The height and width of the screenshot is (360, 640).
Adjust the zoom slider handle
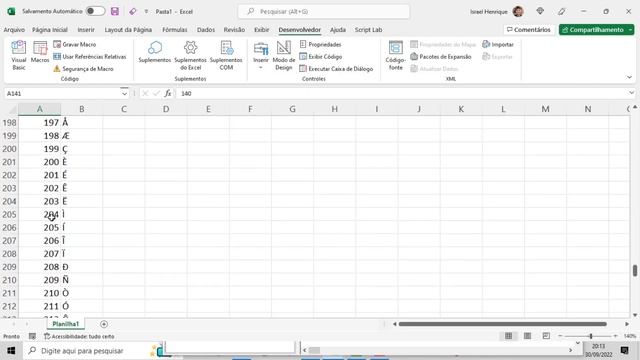(x=591, y=336)
